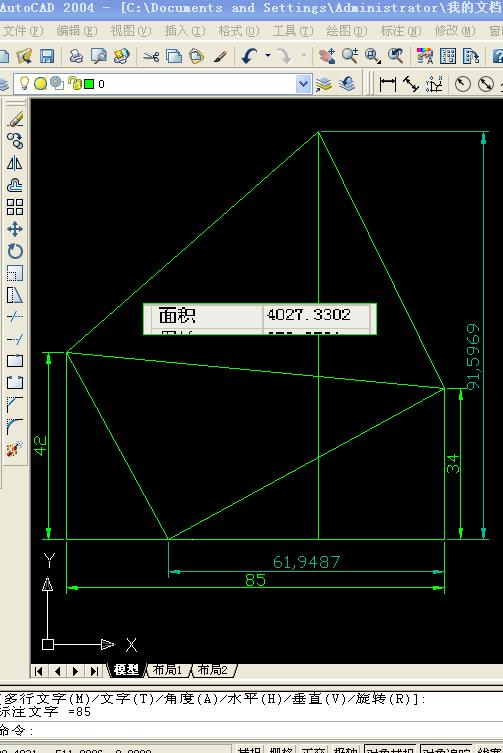
Task: Select the Diameter Dimension tool
Action: 486,84
